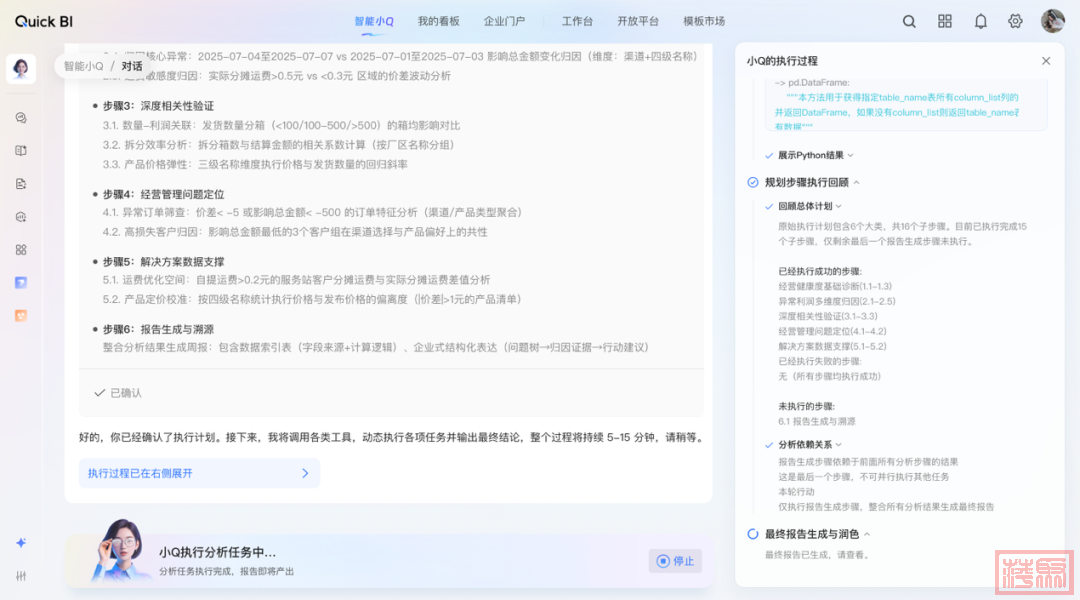Open the book icon in left sidebar
Screen dimensions: 1080x600
tap(21, 150)
